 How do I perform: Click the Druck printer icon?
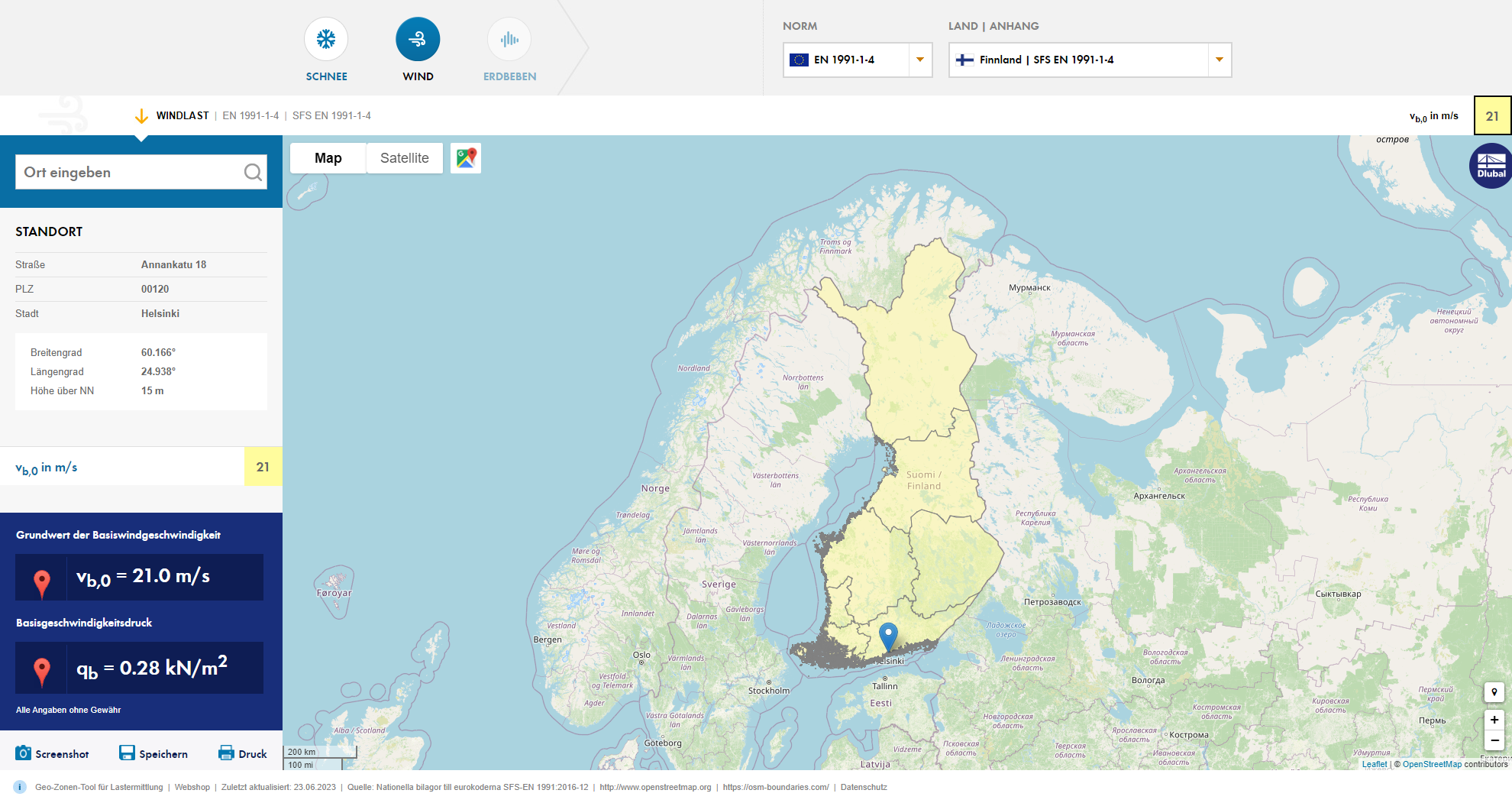pyautogui.click(x=227, y=753)
